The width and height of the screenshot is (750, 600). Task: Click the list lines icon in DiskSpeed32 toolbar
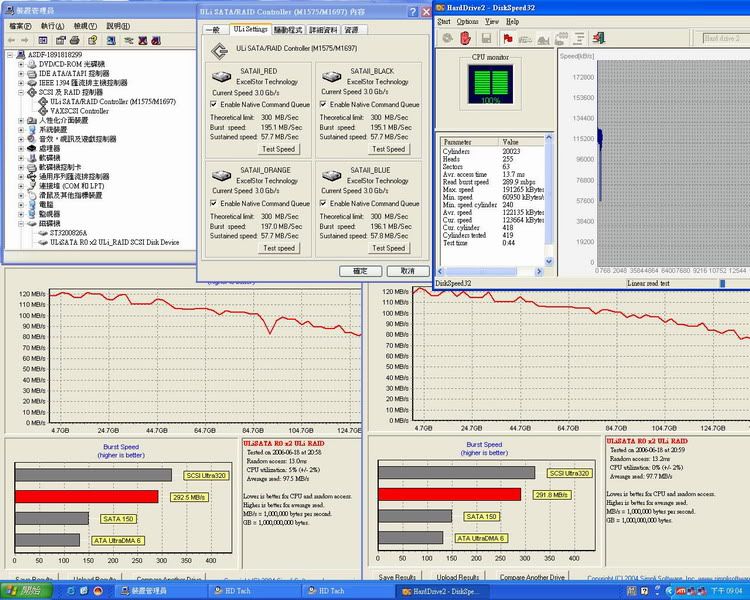point(579,38)
